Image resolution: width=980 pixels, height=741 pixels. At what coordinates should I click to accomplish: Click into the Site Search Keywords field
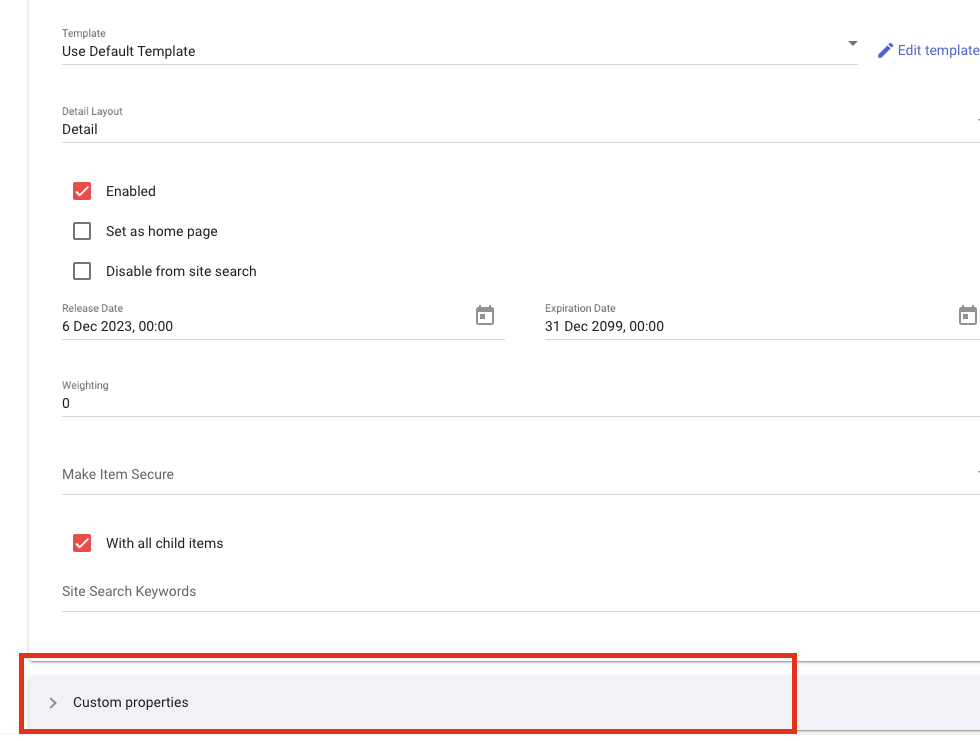500,592
